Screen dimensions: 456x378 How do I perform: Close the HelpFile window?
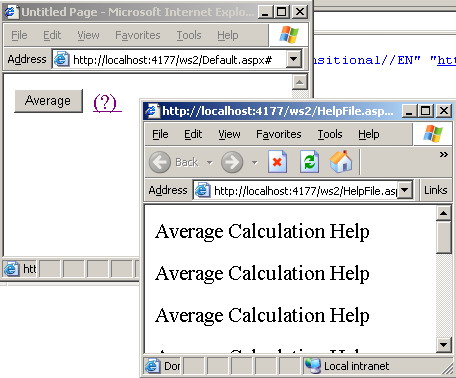coord(444,111)
